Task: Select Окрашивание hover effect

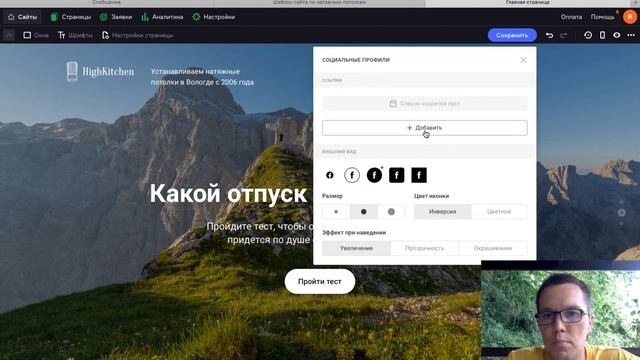Action: 493,248
